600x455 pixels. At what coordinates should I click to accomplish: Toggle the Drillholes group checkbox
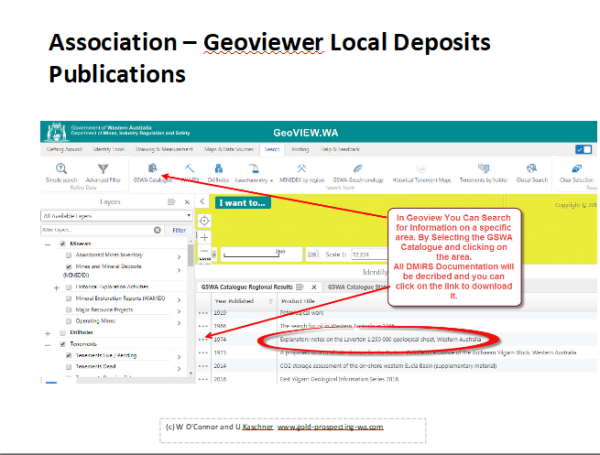click(x=62, y=333)
